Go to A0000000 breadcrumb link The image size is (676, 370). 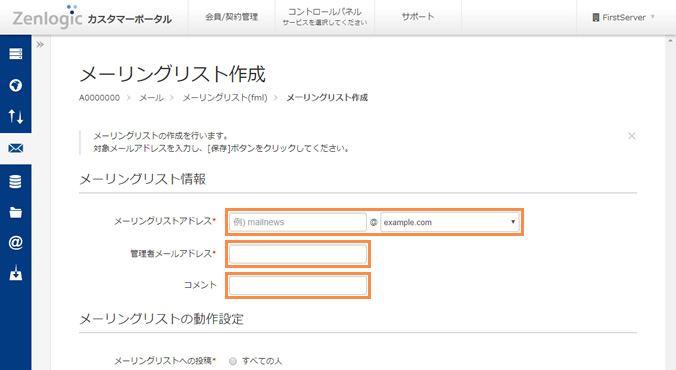(x=99, y=98)
